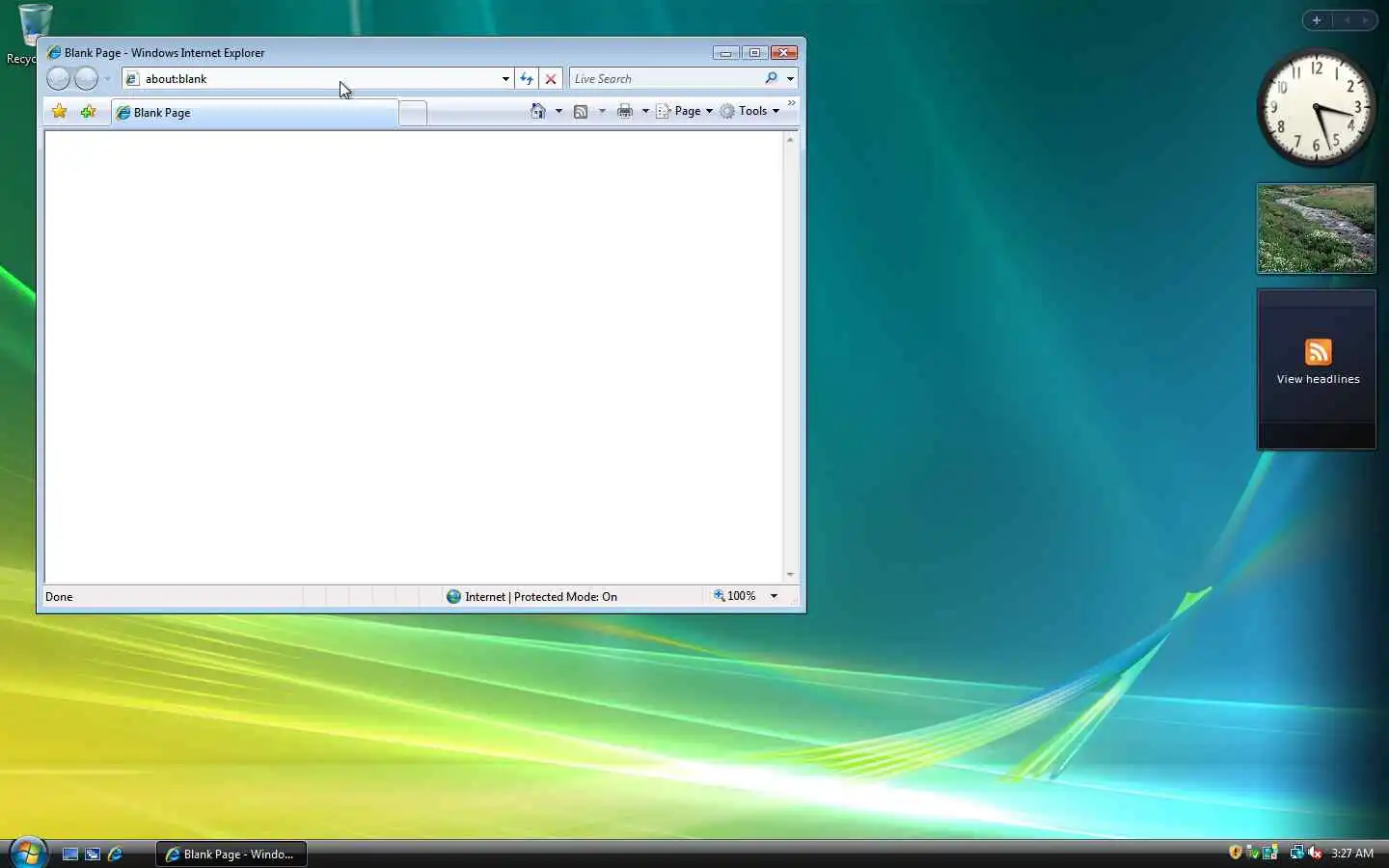Image resolution: width=1389 pixels, height=868 pixels.
Task: Click the Internet Explorer title bar icon
Action: pos(54,53)
